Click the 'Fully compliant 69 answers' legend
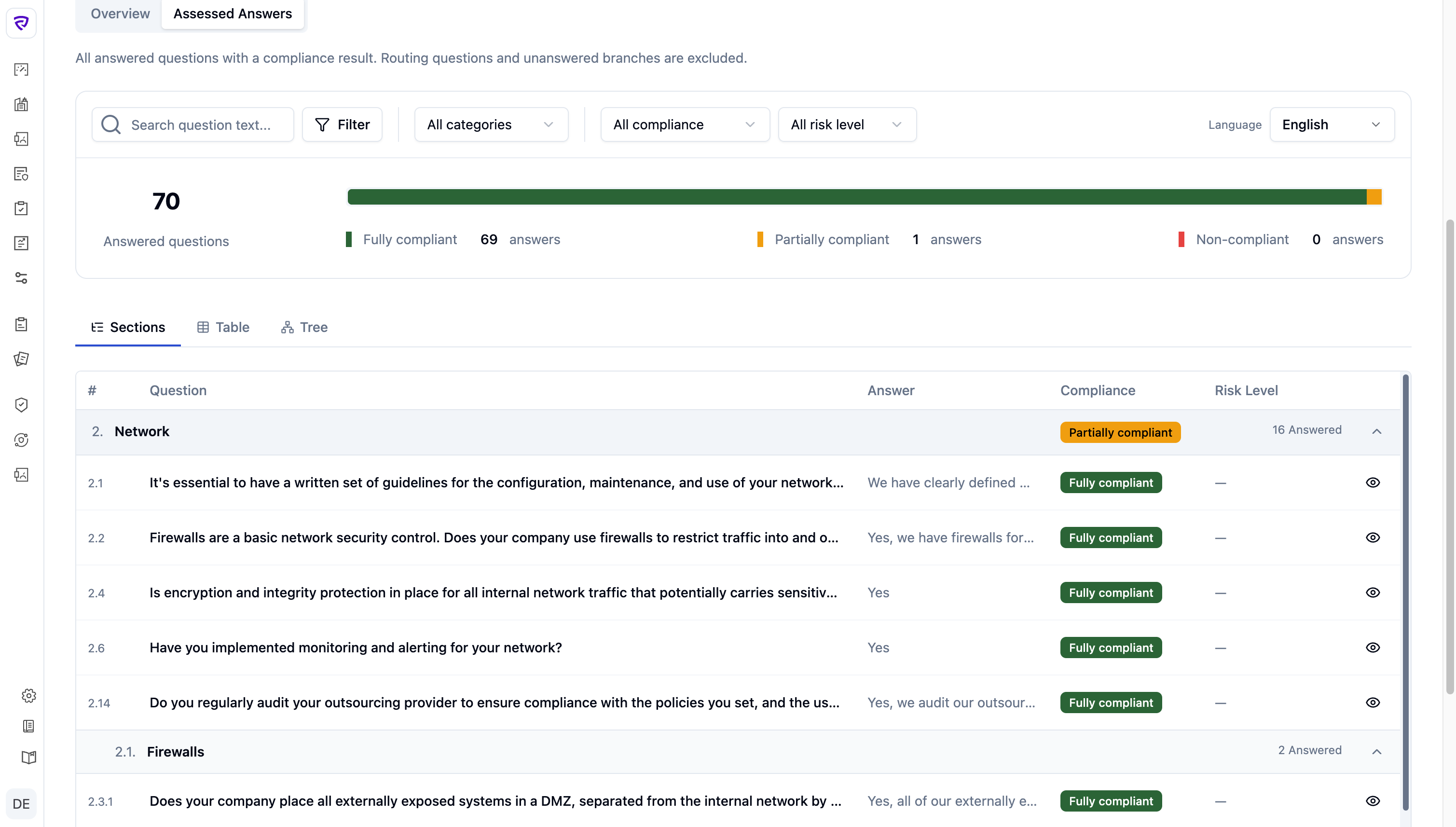 453,239
